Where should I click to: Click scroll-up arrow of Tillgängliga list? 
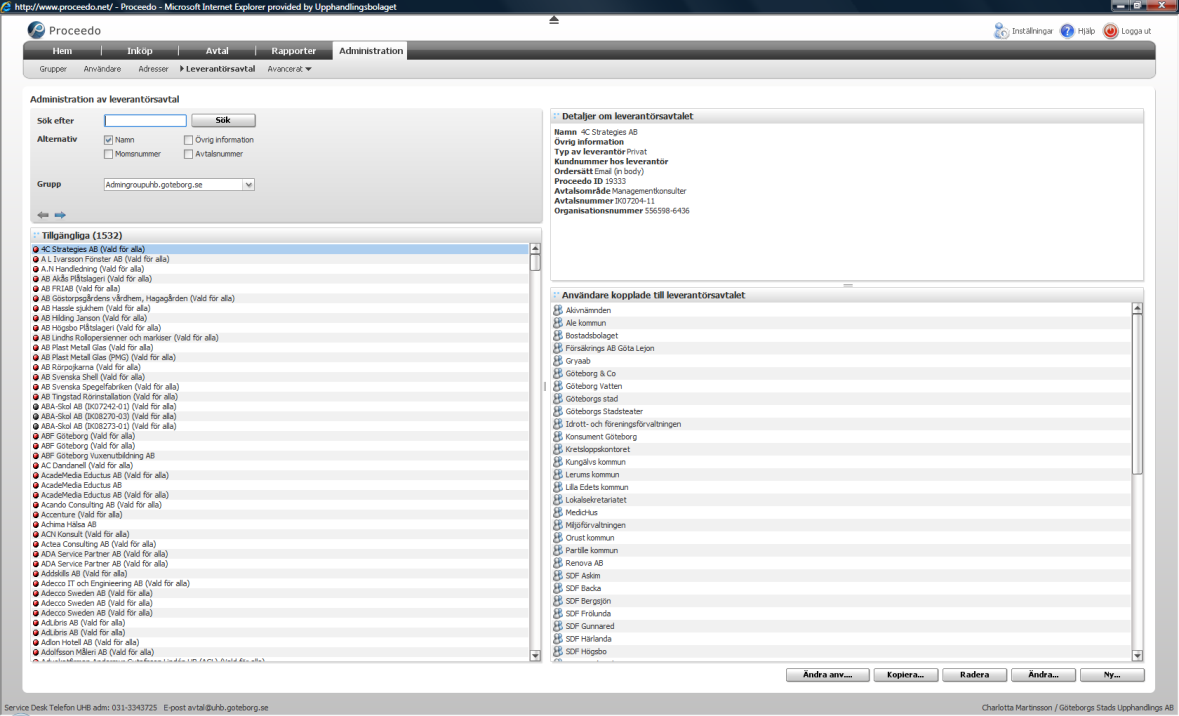tap(535, 249)
